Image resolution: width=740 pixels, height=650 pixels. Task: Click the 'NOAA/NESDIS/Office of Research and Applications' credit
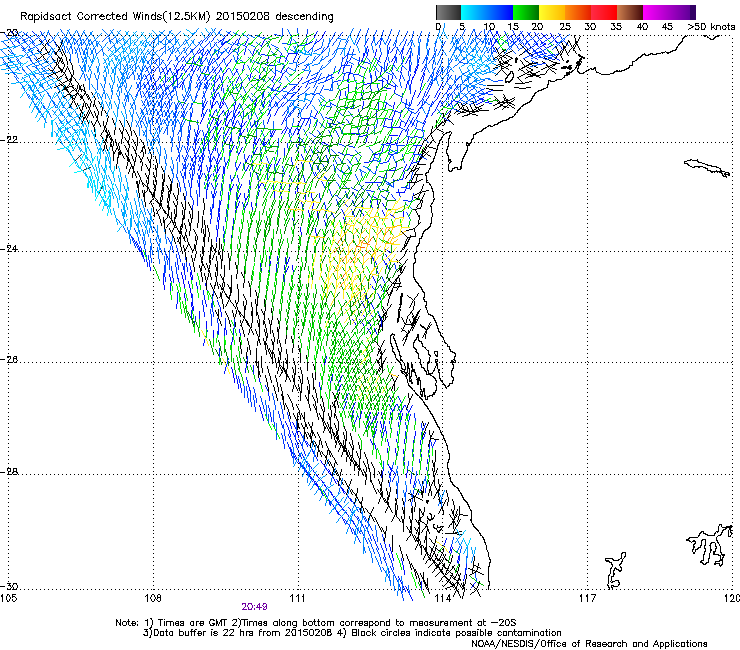[589, 644]
